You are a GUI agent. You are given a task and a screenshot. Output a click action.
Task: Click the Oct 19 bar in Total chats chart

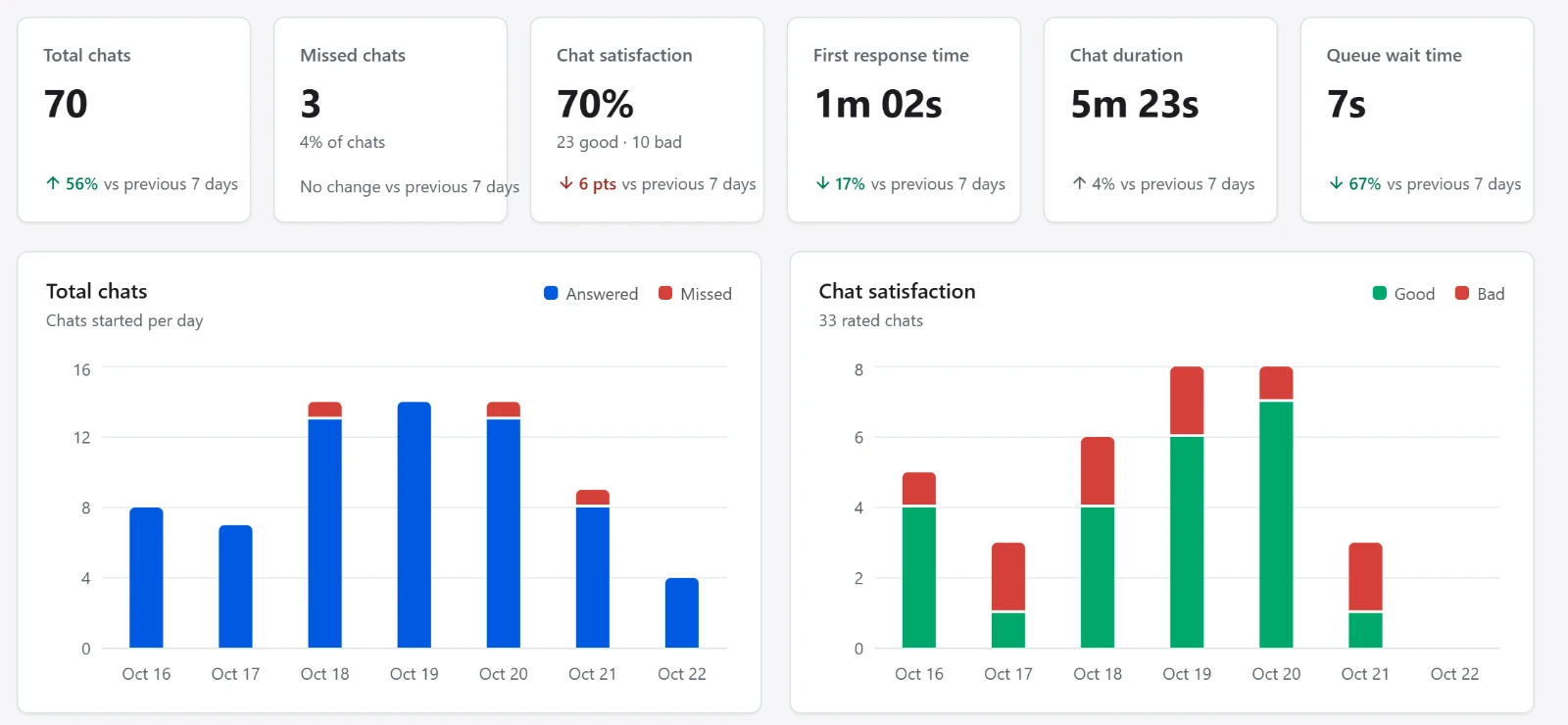pos(415,524)
